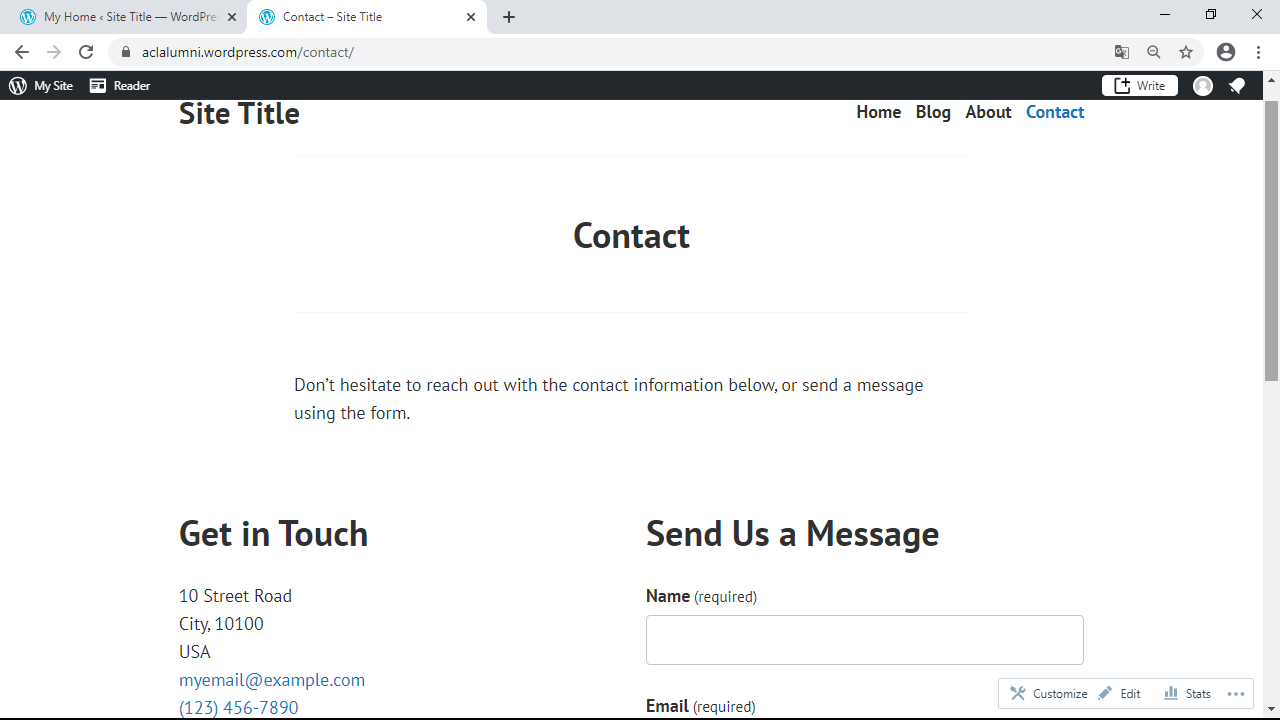Click the browser back arrow
This screenshot has width=1280, height=720.
tap(22, 52)
